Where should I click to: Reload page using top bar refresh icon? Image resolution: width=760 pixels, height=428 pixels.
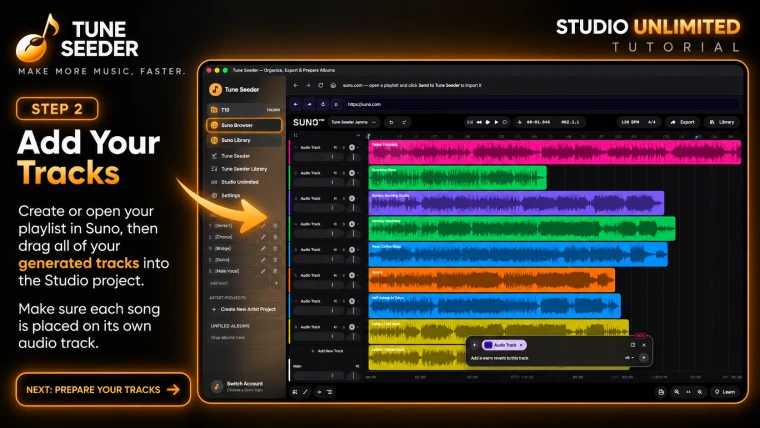pos(320,85)
